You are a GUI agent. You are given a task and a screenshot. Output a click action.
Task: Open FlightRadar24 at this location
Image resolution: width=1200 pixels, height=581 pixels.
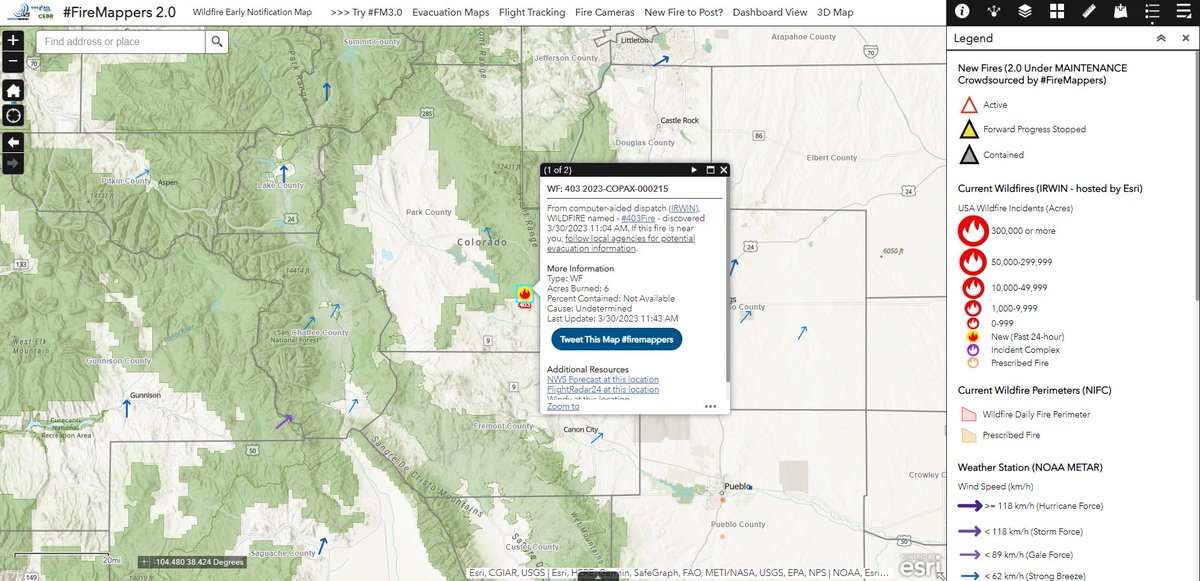pos(603,390)
